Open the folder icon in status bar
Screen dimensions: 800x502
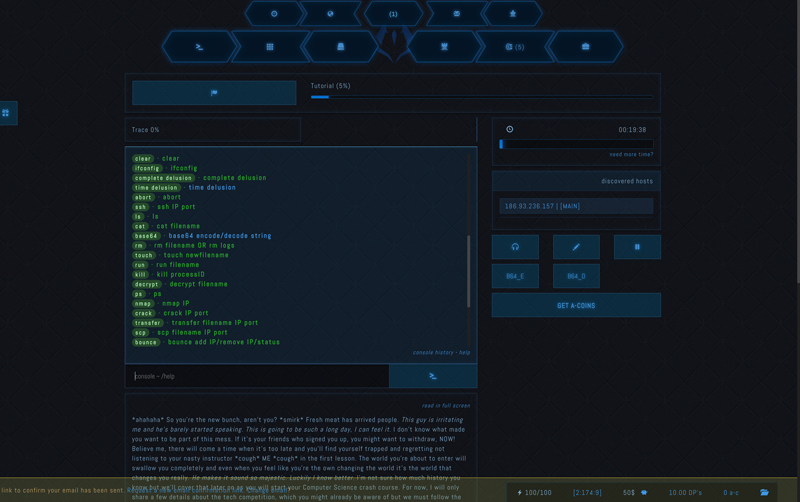(764, 493)
